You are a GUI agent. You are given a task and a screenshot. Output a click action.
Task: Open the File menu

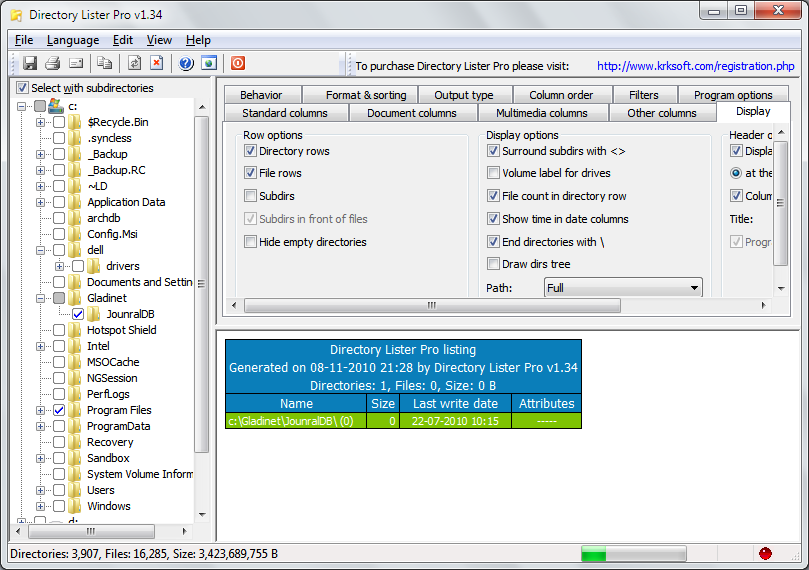click(24, 40)
